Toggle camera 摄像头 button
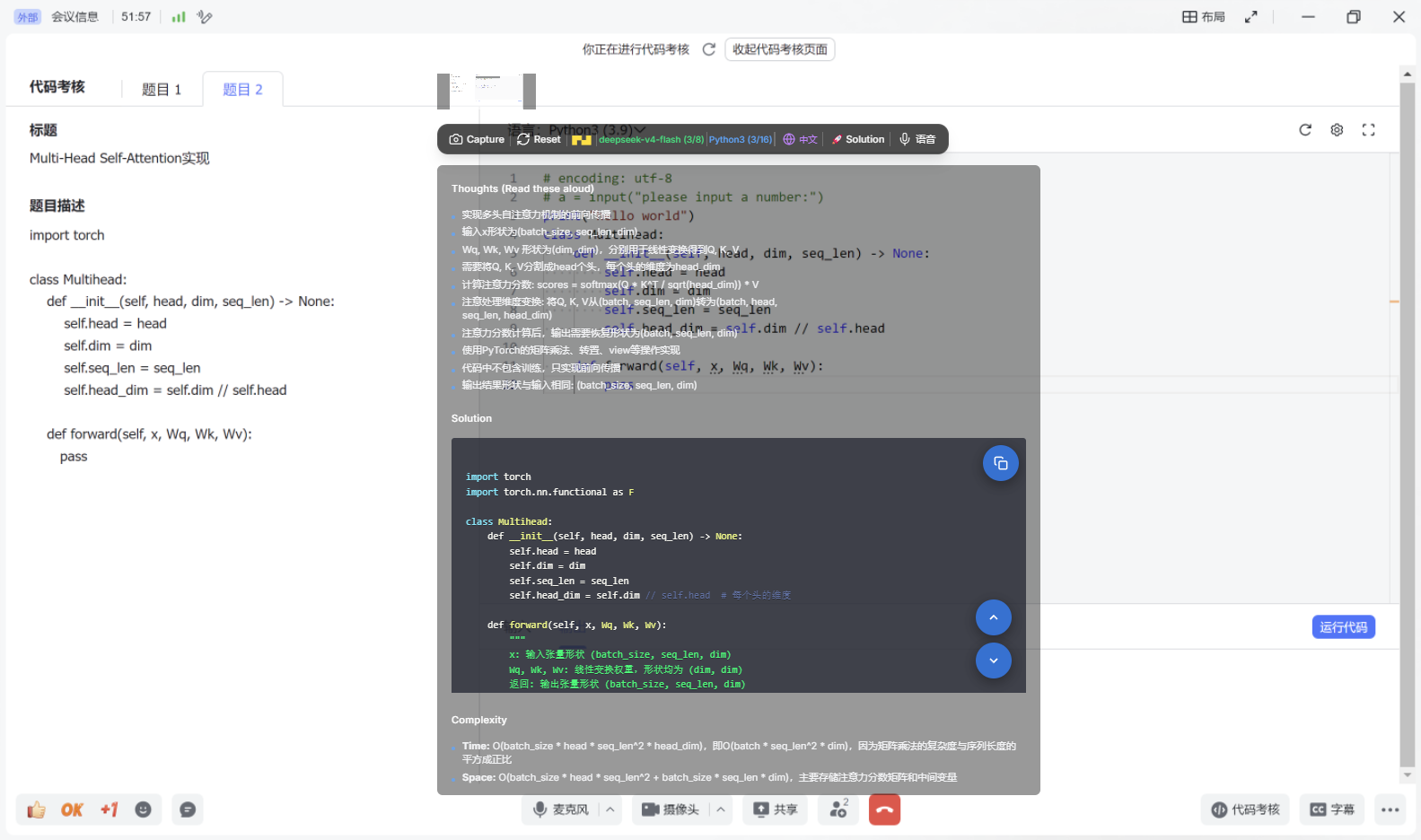The image size is (1421, 840). point(671,809)
